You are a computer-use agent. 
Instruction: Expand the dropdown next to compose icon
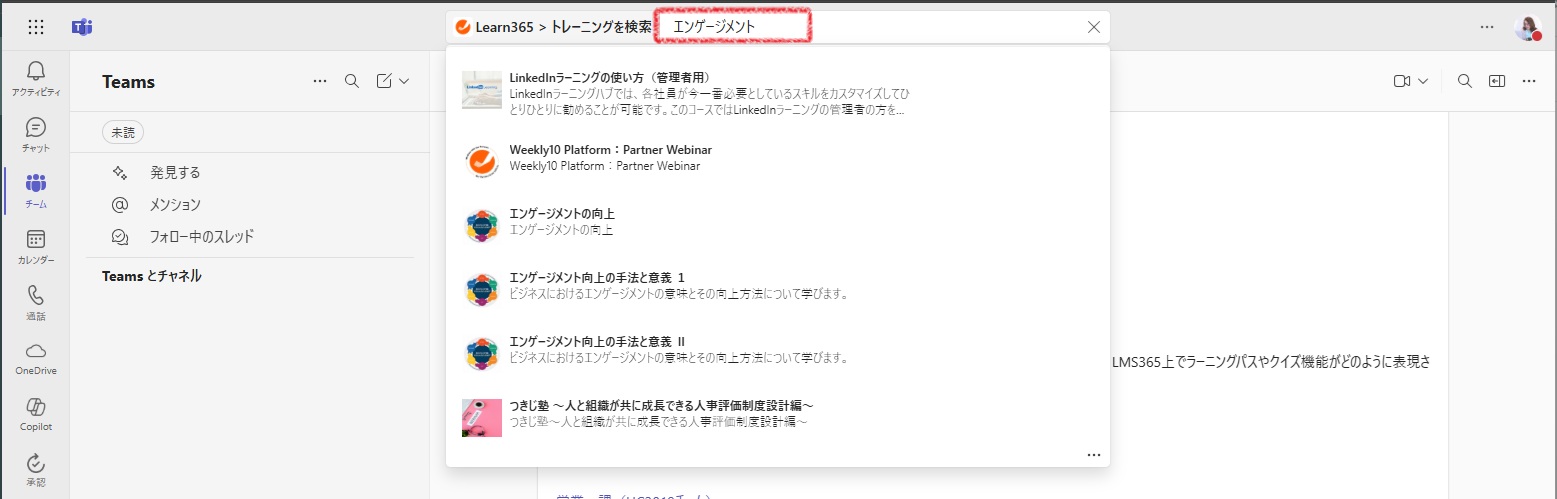tap(405, 81)
